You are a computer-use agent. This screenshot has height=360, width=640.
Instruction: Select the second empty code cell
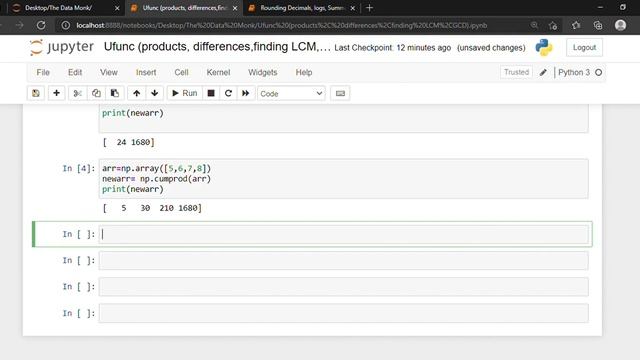coord(343,260)
